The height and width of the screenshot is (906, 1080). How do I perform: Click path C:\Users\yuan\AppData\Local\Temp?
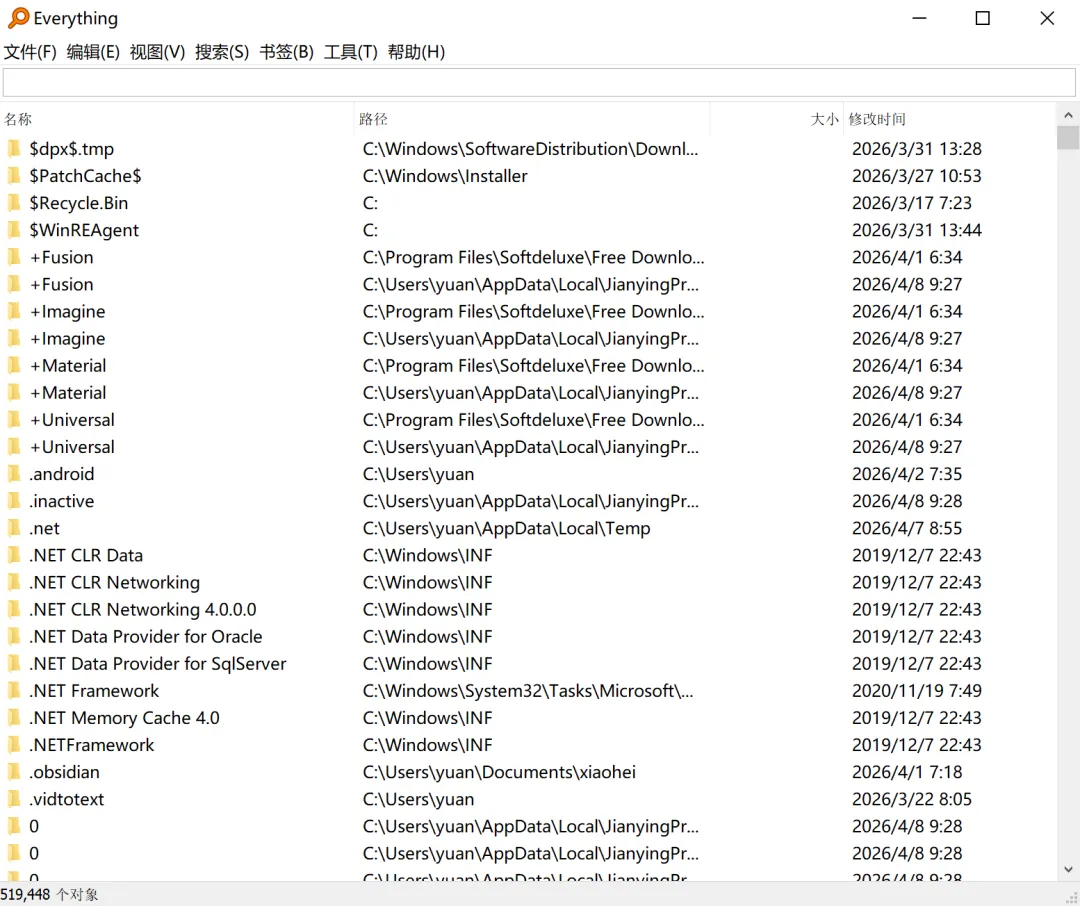506,528
